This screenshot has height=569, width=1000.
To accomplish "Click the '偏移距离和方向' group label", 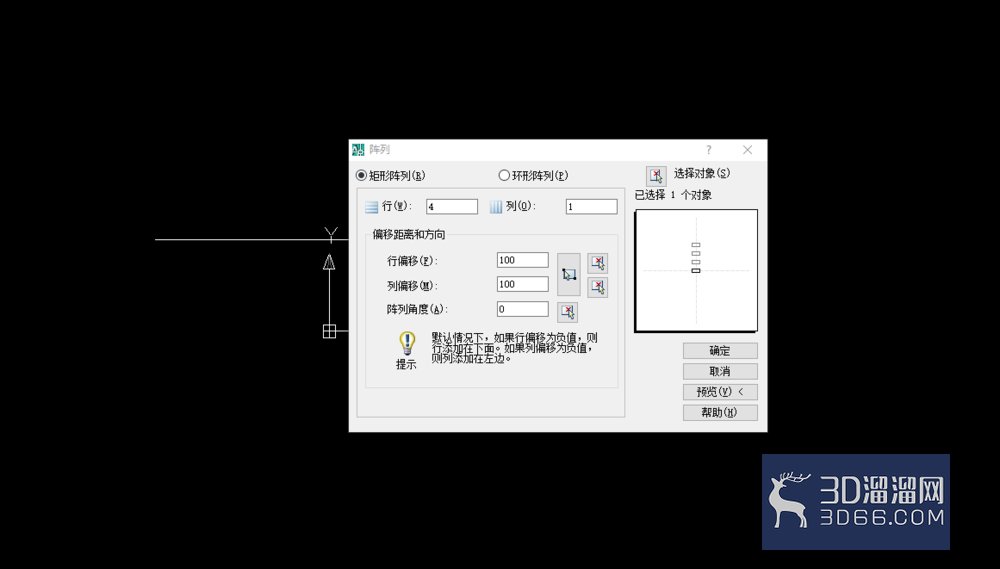I will point(409,235).
